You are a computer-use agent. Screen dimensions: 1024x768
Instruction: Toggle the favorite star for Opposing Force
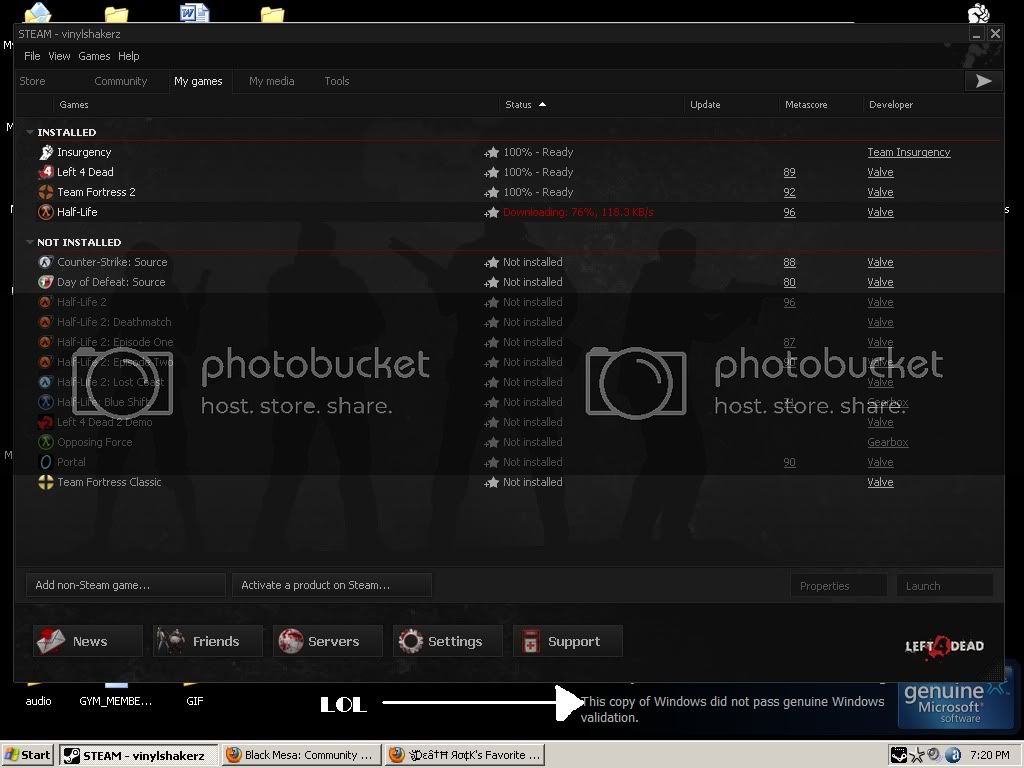click(491, 443)
